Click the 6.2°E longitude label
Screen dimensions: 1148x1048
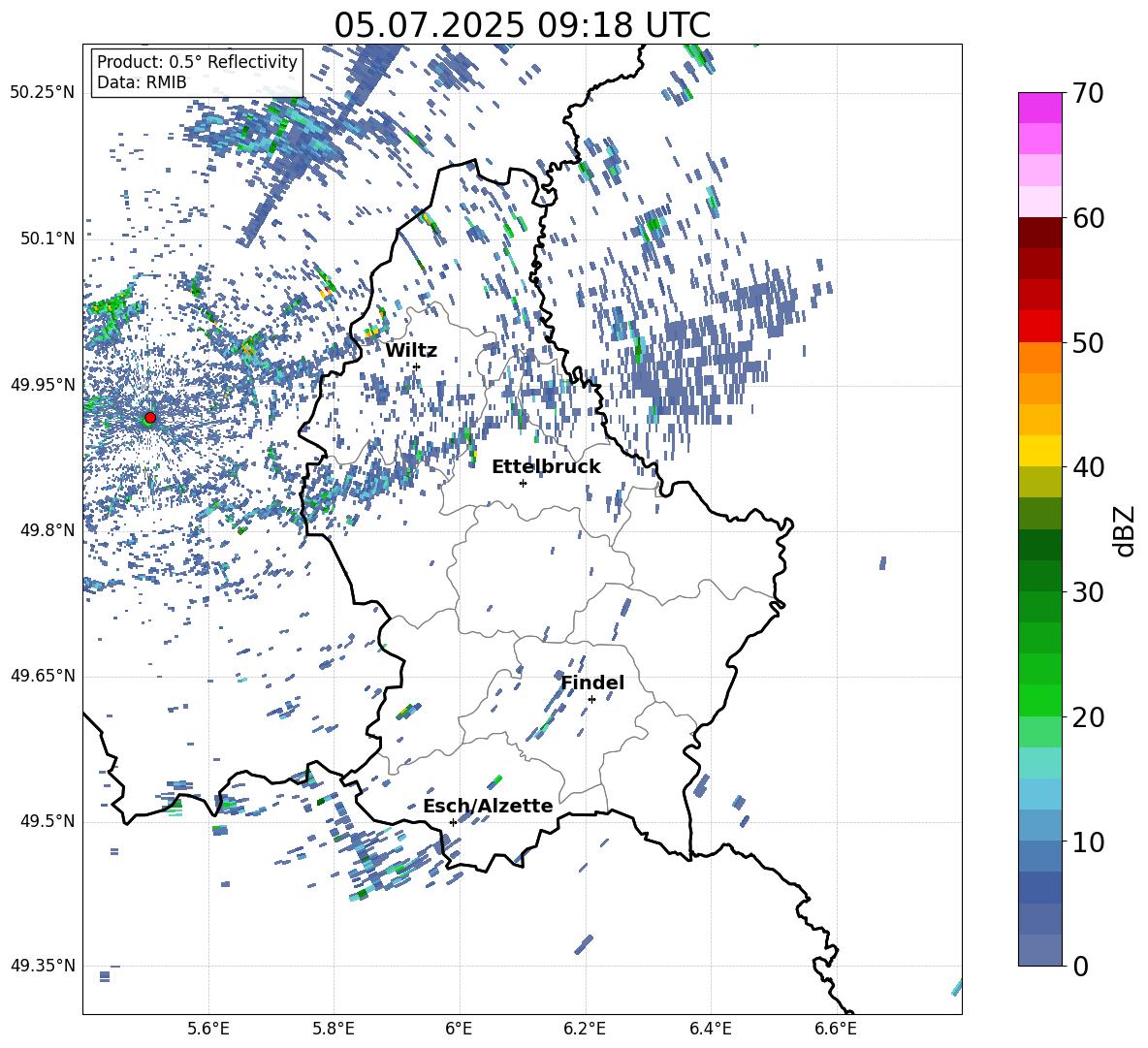[585, 1029]
